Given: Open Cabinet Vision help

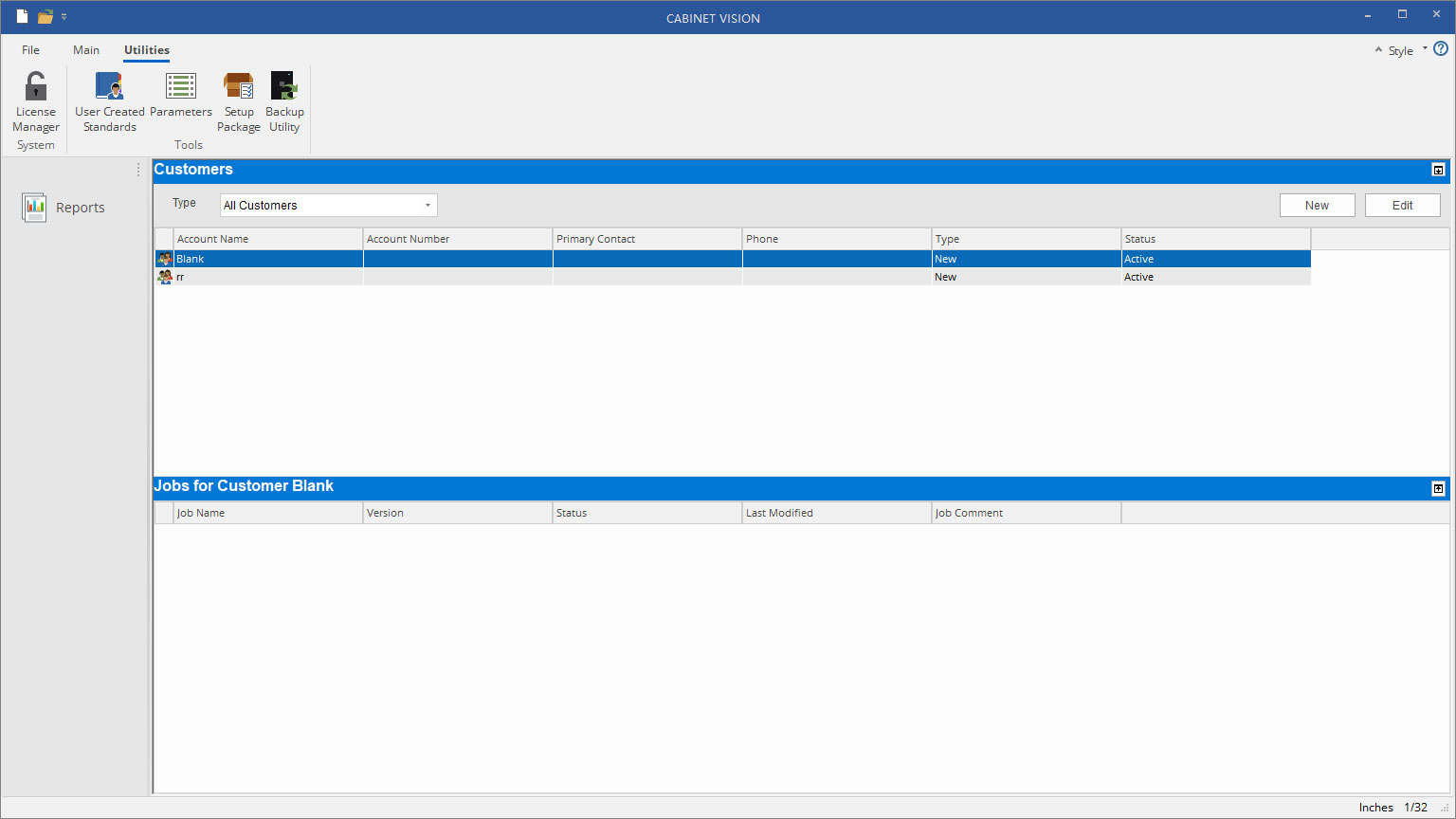Looking at the screenshot, I should [1442, 47].
